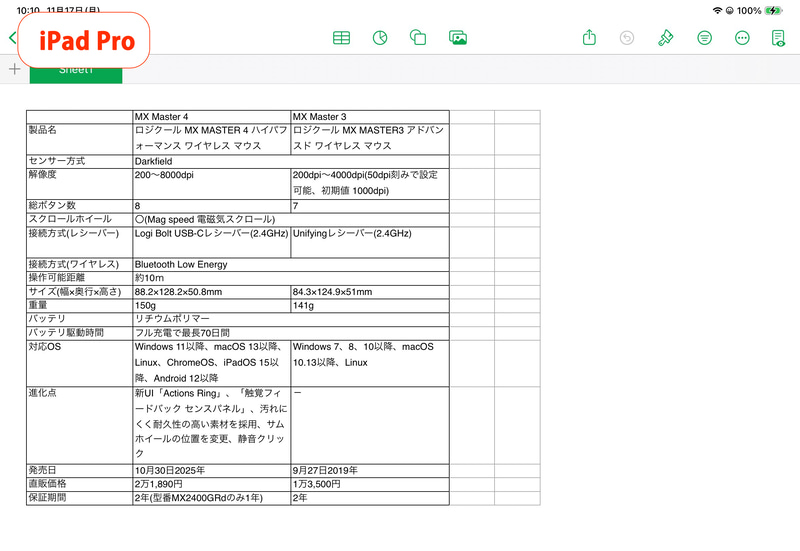Select the 発売日 label cell

point(80,471)
